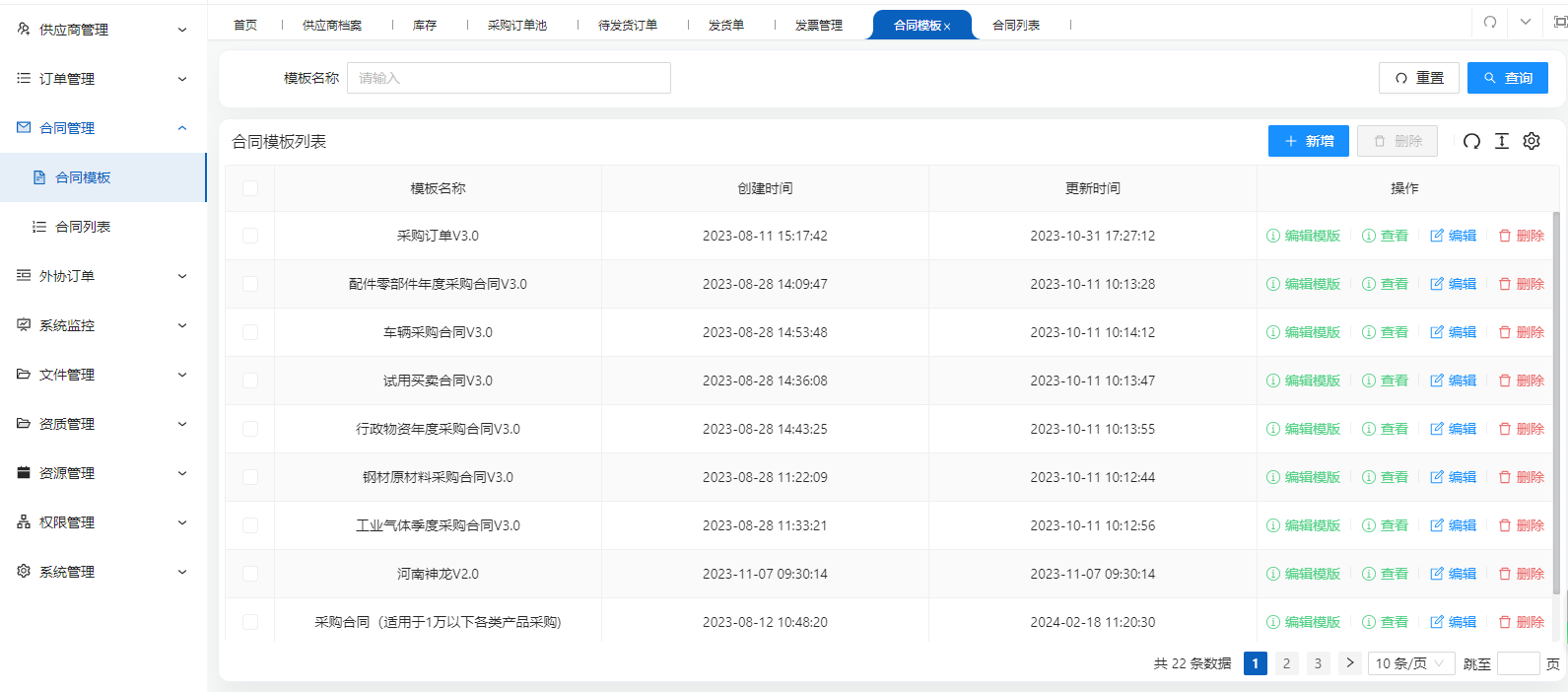Expand 供应商管理 menu chevron
Viewport: 1568px width, 692px height.
click(182, 30)
